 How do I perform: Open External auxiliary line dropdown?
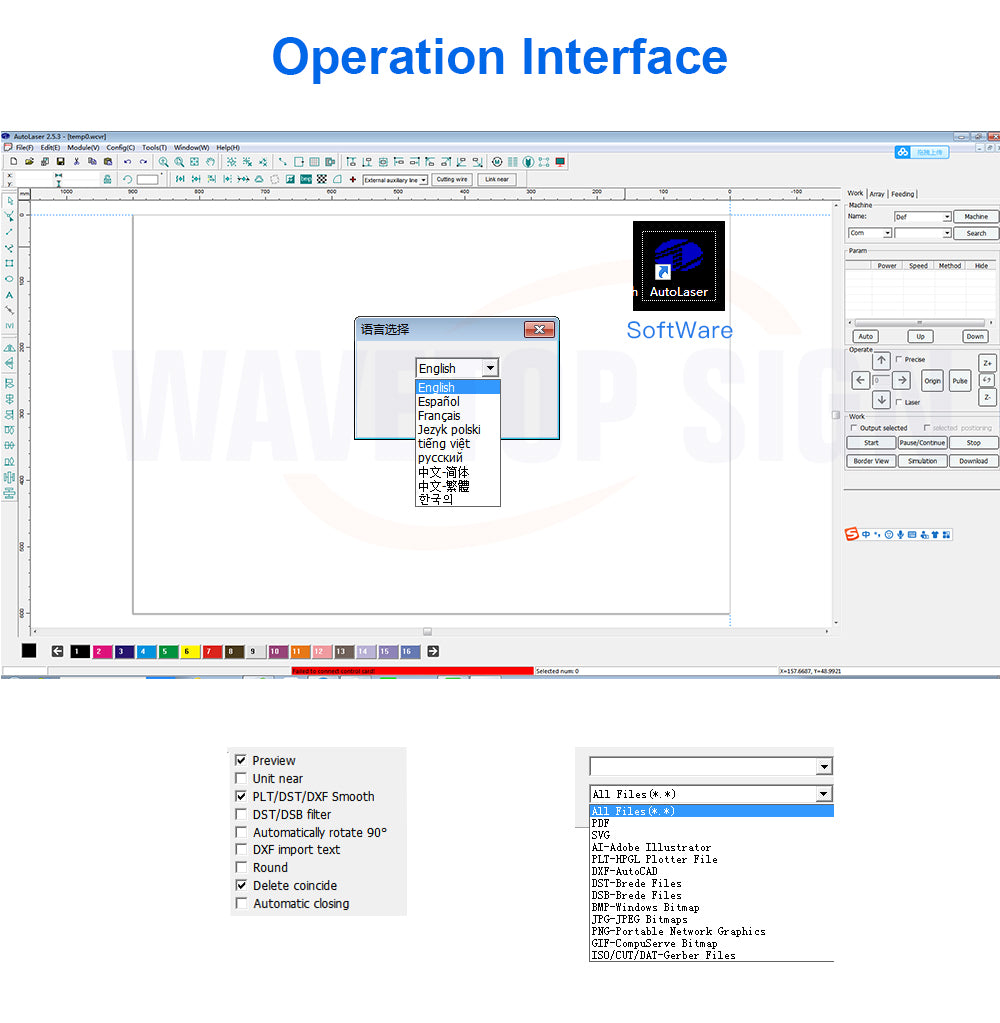pyautogui.click(x=423, y=180)
